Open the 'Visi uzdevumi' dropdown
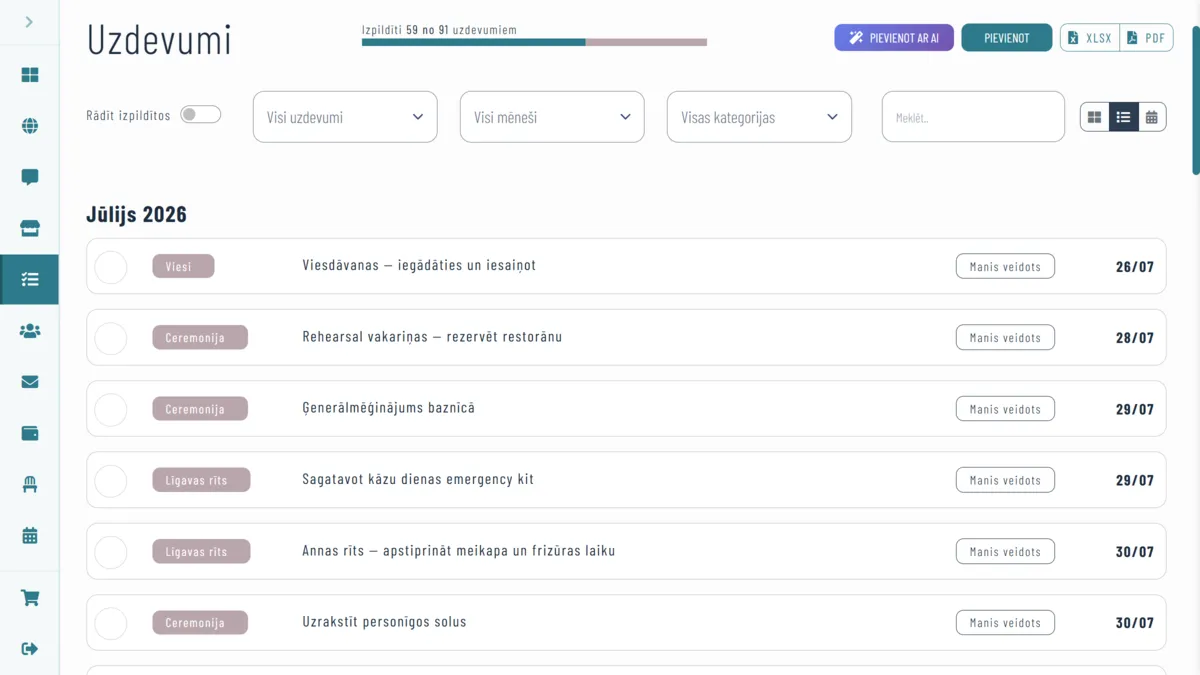 point(345,117)
